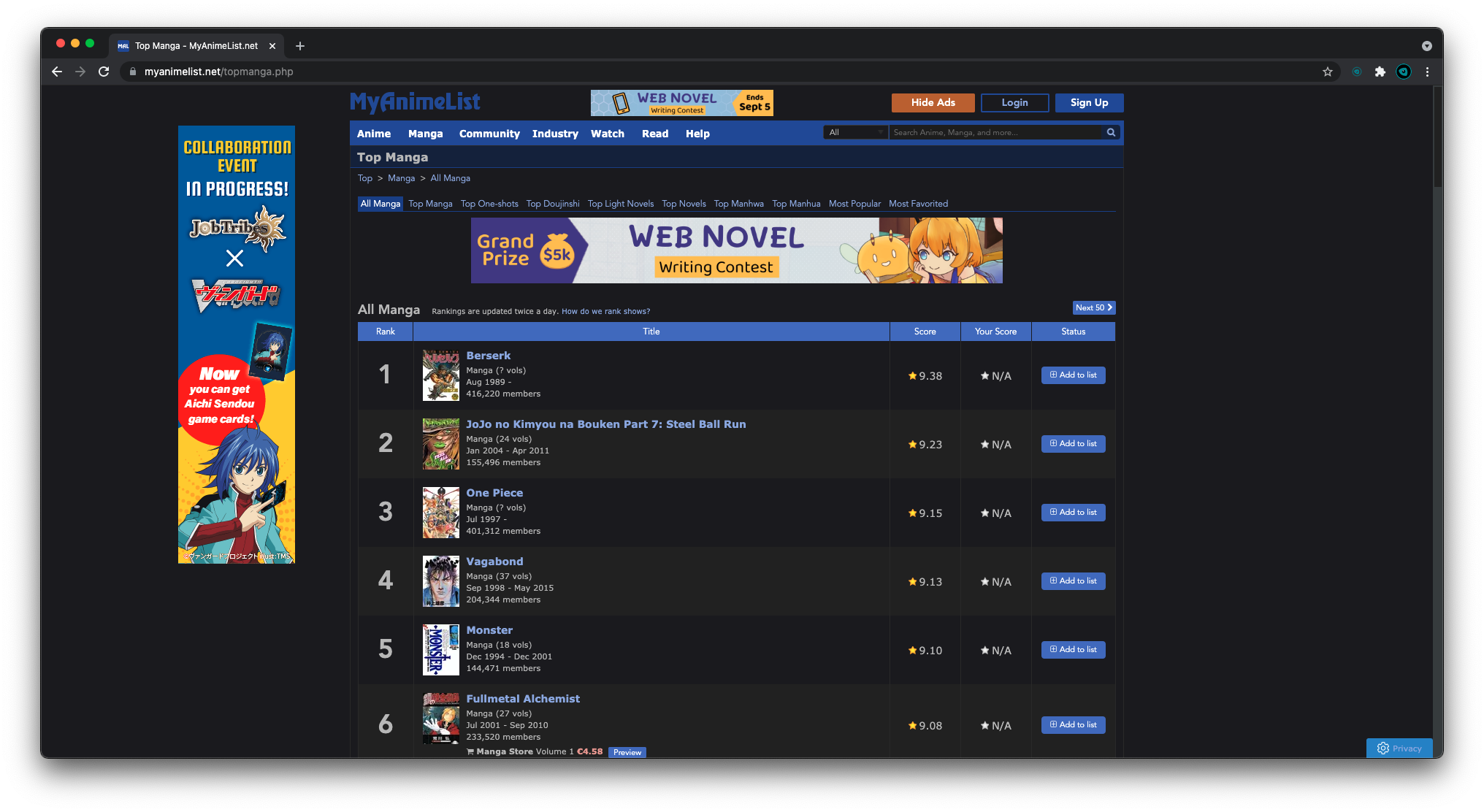Click Preview for Fullmetal Alchemist volume
The height and width of the screenshot is (812, 1484).
627,752
